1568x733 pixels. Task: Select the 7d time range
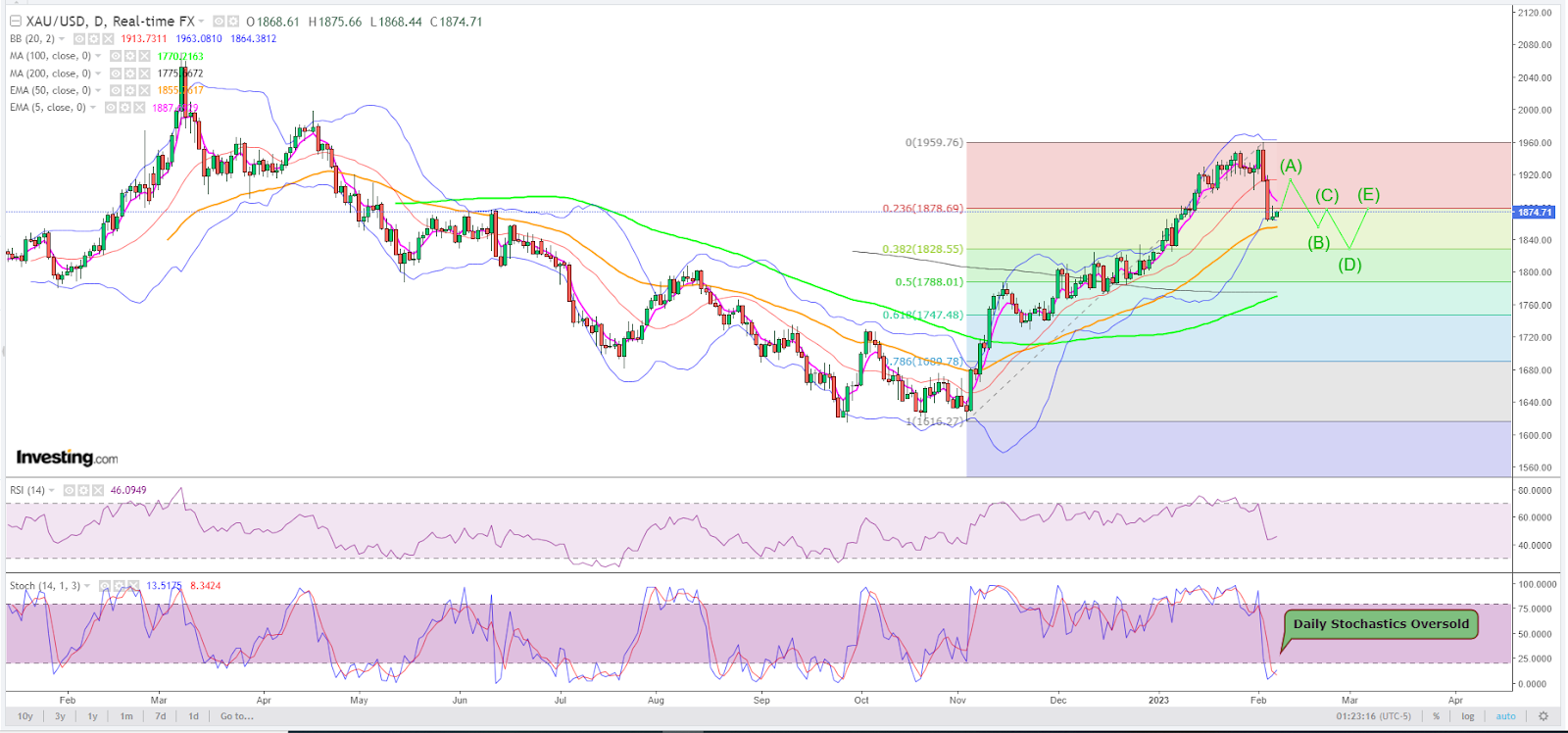point(160,716)
